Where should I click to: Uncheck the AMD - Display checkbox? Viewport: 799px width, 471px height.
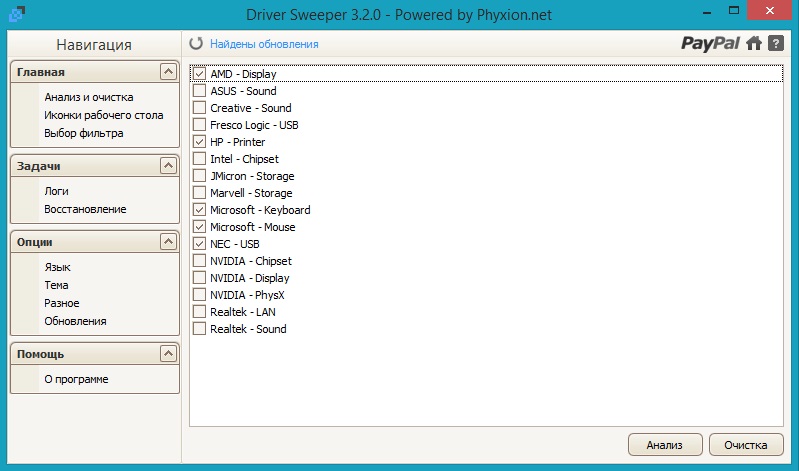coord(199,74)
